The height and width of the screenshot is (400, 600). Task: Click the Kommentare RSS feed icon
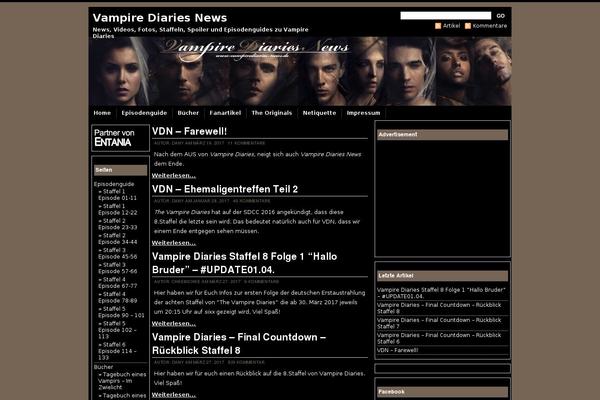click(x=468, y=26)
